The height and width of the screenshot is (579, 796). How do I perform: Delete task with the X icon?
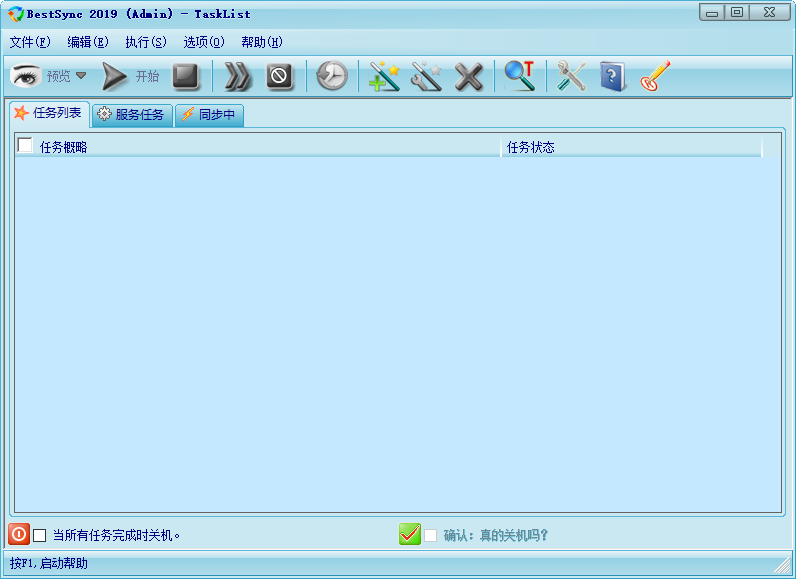[x=468, y=77]
